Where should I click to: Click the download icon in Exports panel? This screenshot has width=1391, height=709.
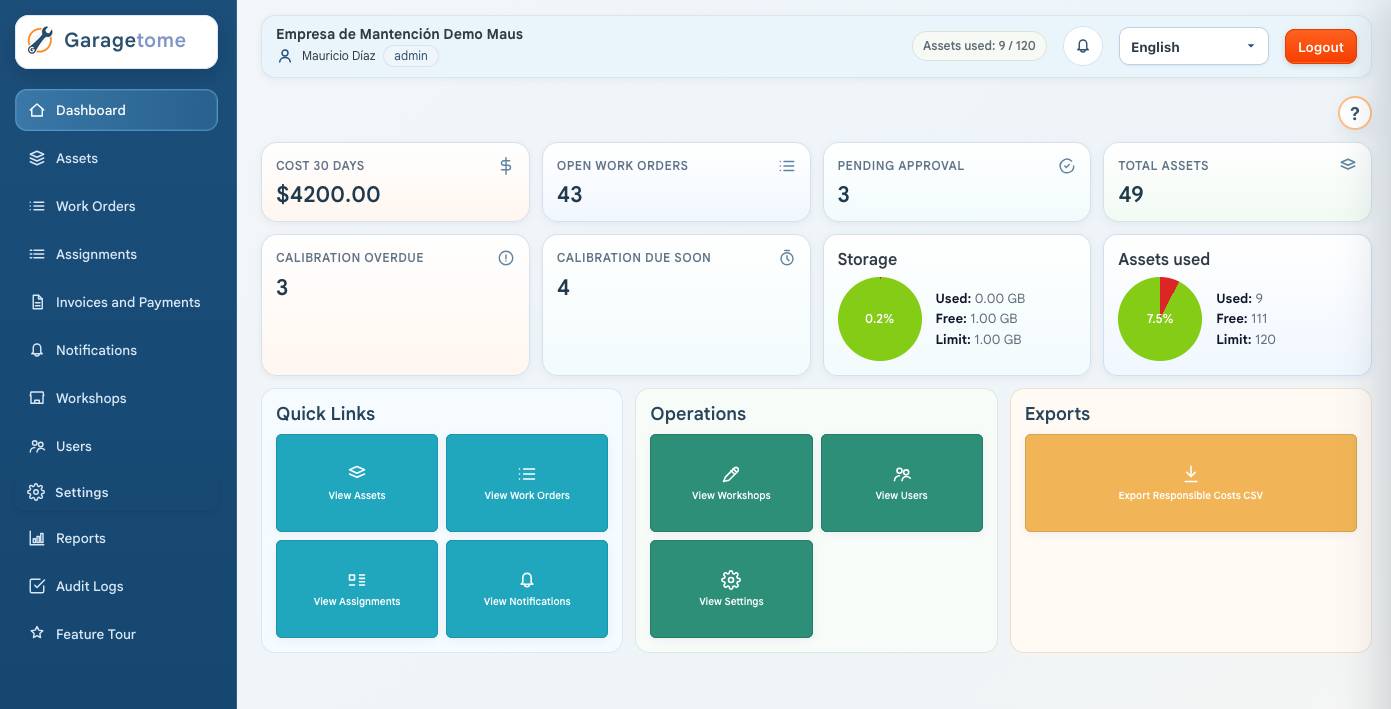pos(1191,474)
